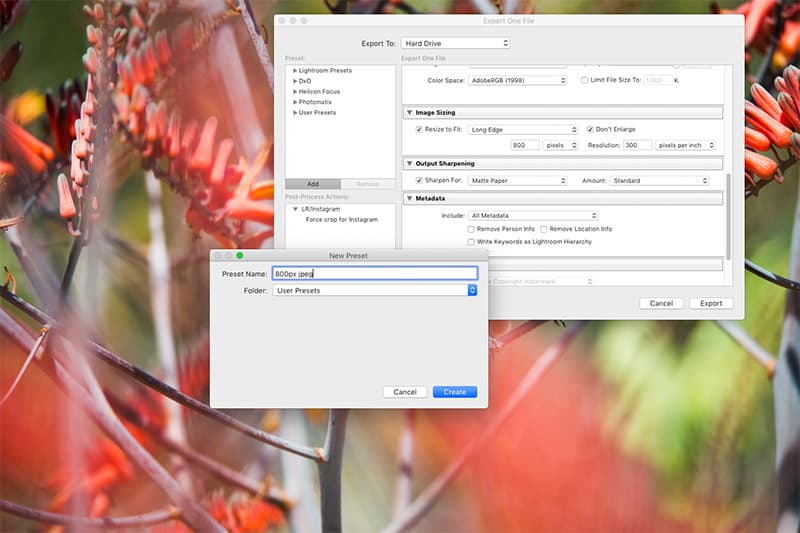Open the sharpening Amount dropdown
The height and width of the screenshot is (533, 800).
tap(659, 181)
